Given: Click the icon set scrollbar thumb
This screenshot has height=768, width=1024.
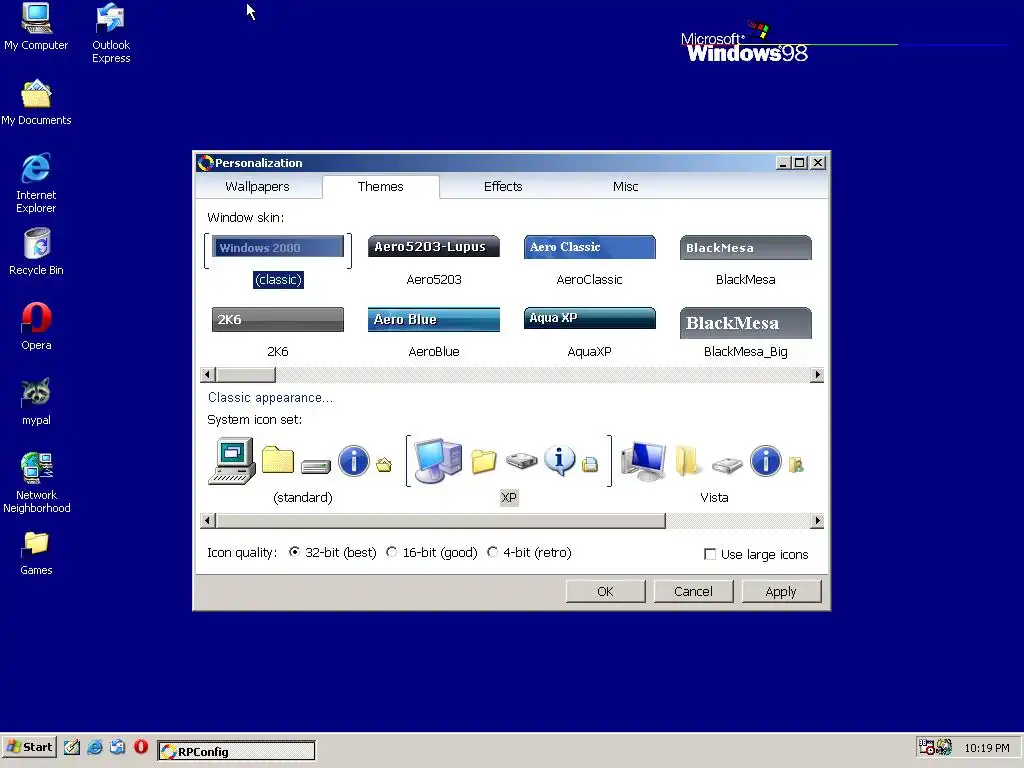Looking at the screenshot, I should tap(440, 520).
